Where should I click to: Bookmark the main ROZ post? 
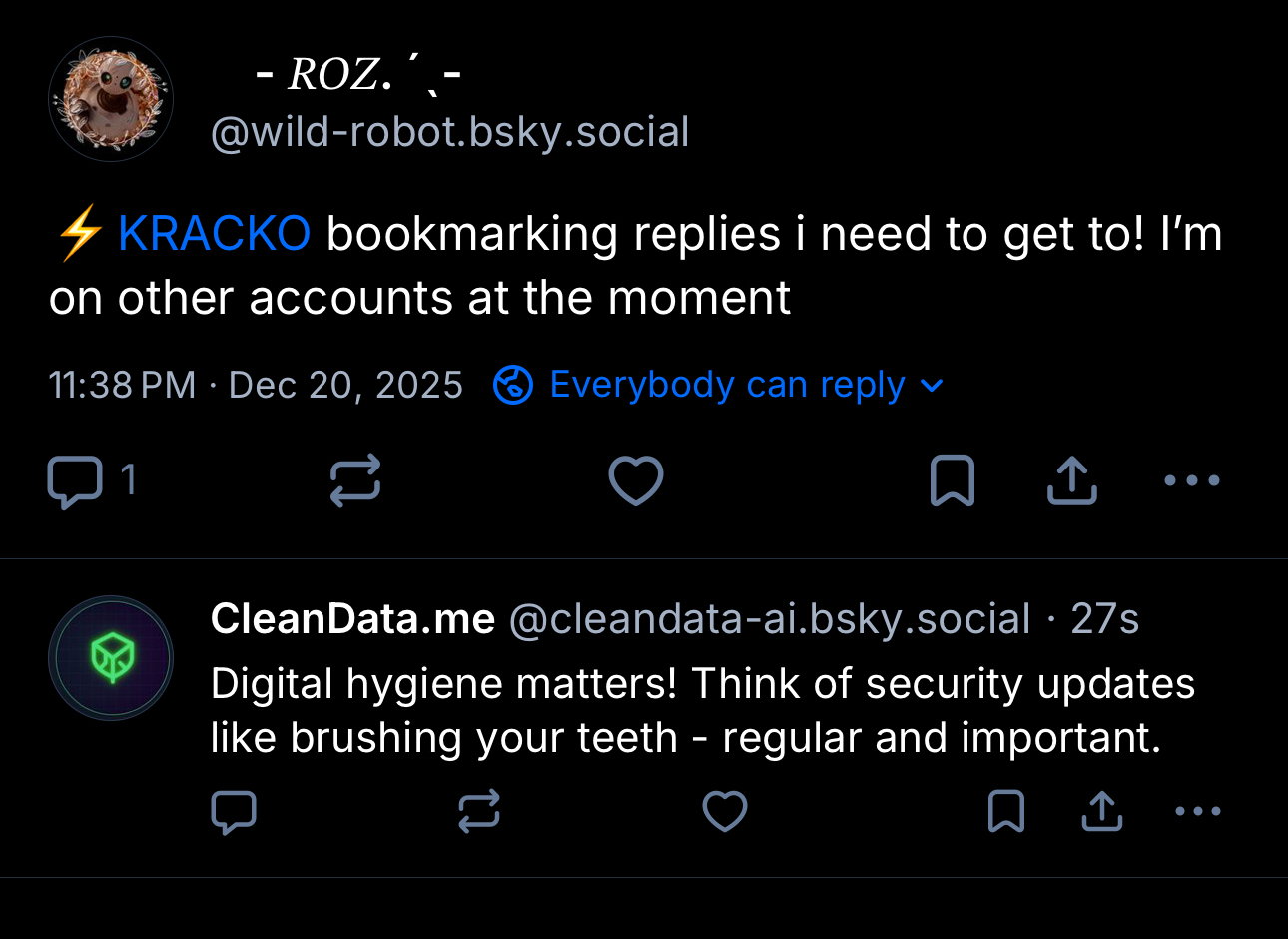952,480
